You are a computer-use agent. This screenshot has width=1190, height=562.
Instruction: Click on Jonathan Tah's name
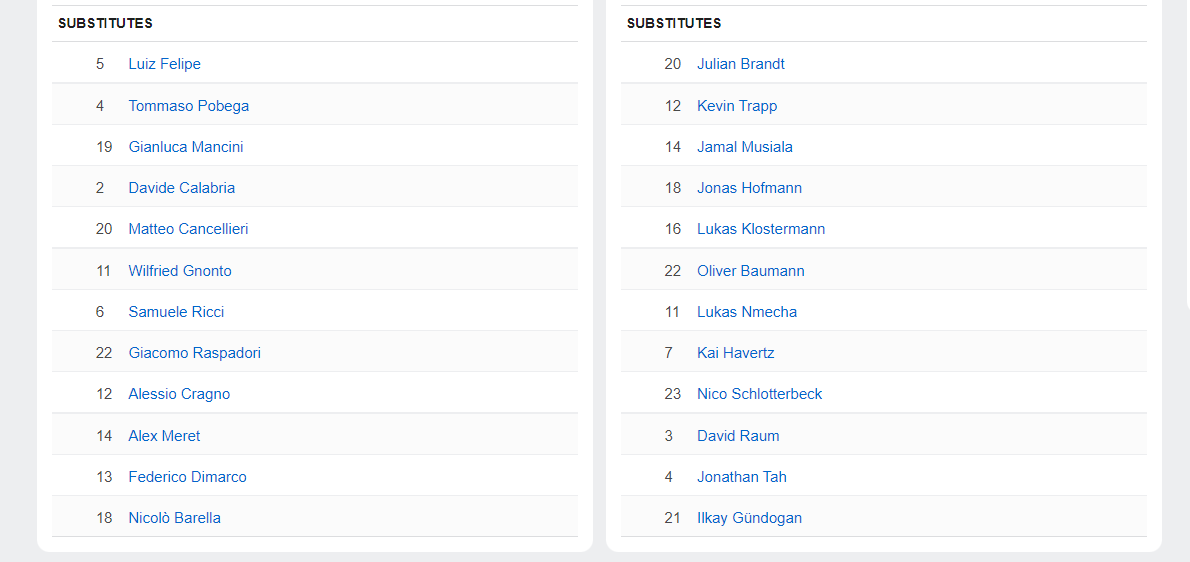(741, 477)
